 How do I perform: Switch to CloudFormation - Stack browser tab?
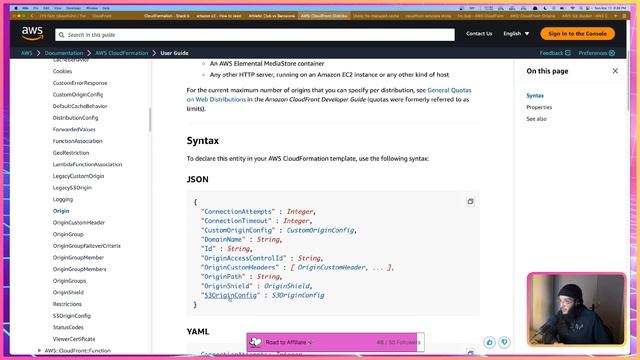167,16
